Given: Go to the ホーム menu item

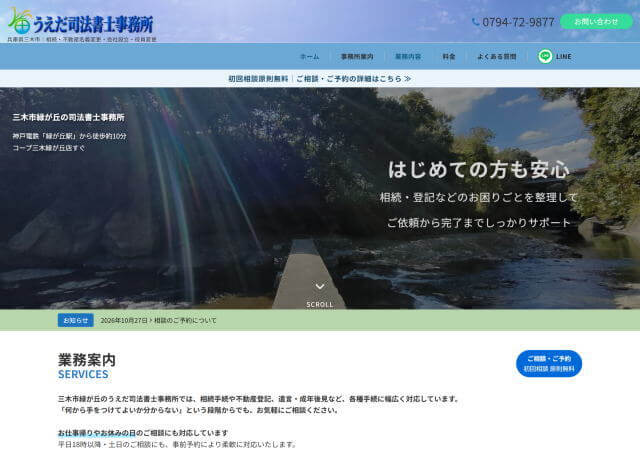Looking at the screenshot, I should pyautogui.click(x=310, y=56).
